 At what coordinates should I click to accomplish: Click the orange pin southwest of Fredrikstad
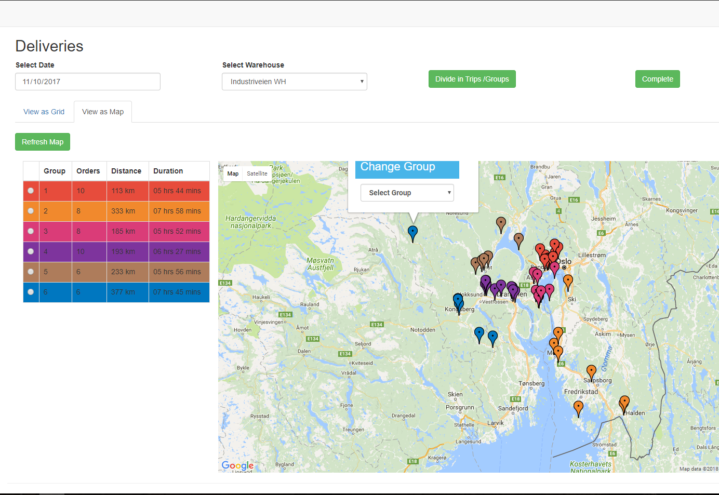point(578,407)
